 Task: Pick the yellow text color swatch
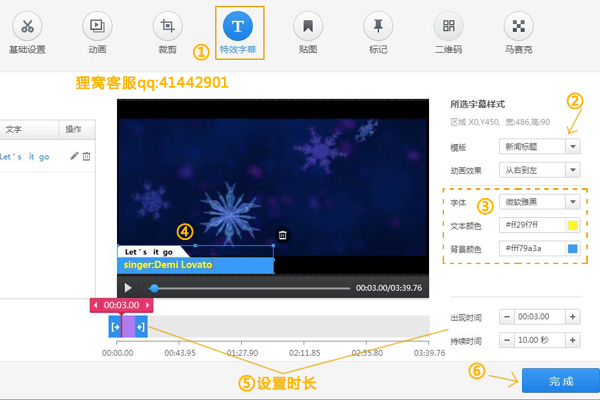click(572, 225)
